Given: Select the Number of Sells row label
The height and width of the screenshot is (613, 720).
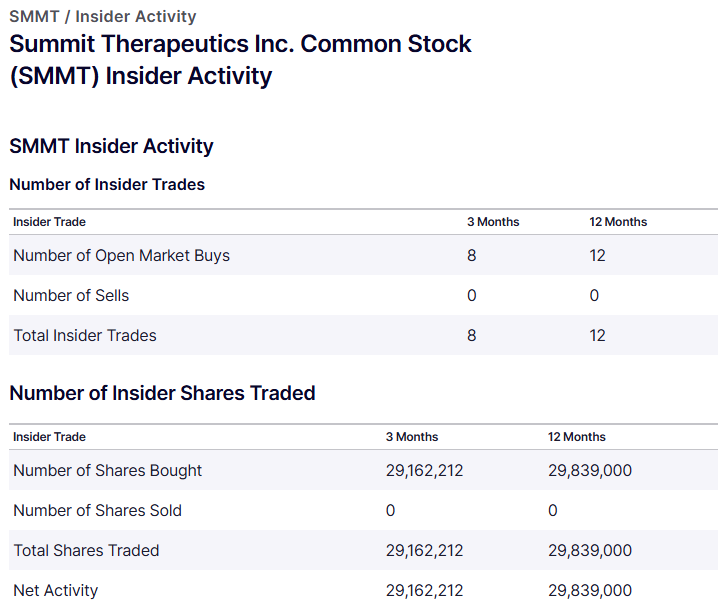Looking at the screenshot, I should tap(71, 295).
